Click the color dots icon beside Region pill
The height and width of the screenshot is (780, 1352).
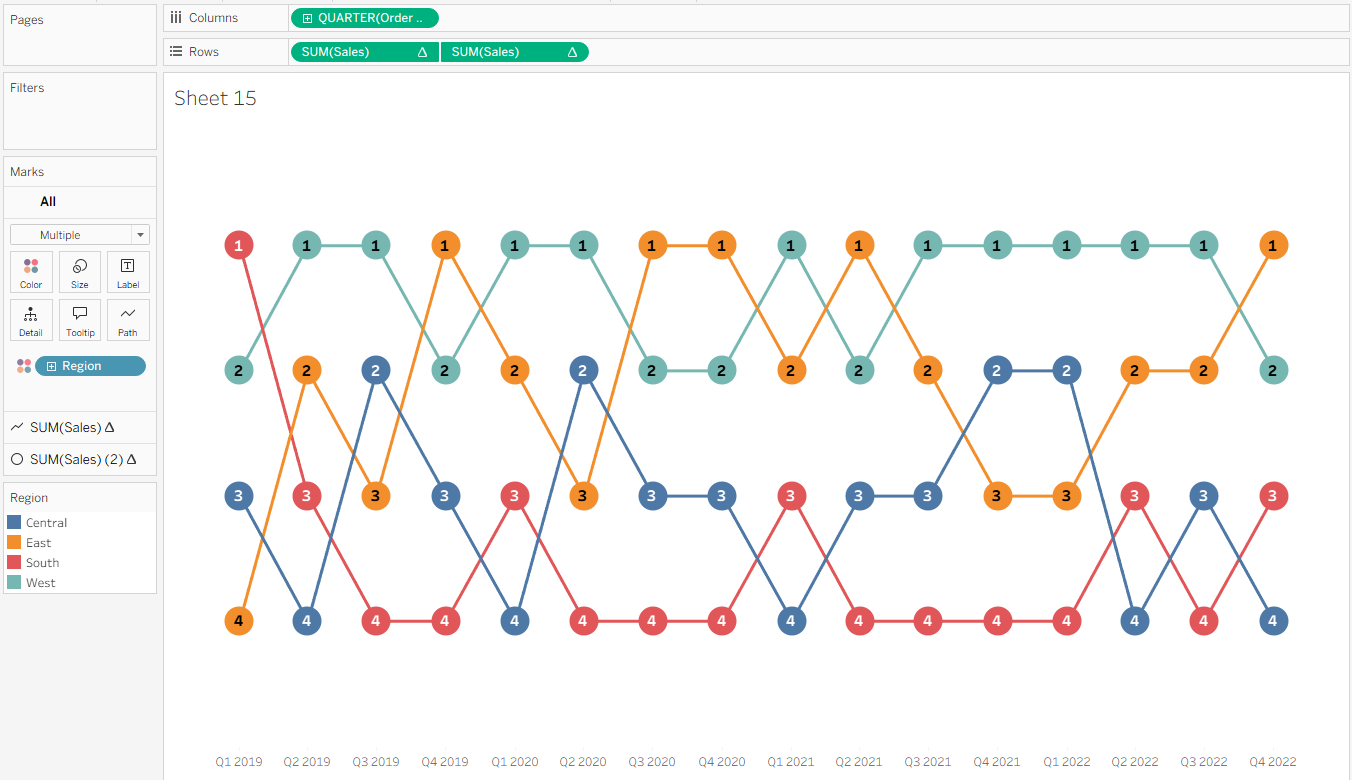24,366
